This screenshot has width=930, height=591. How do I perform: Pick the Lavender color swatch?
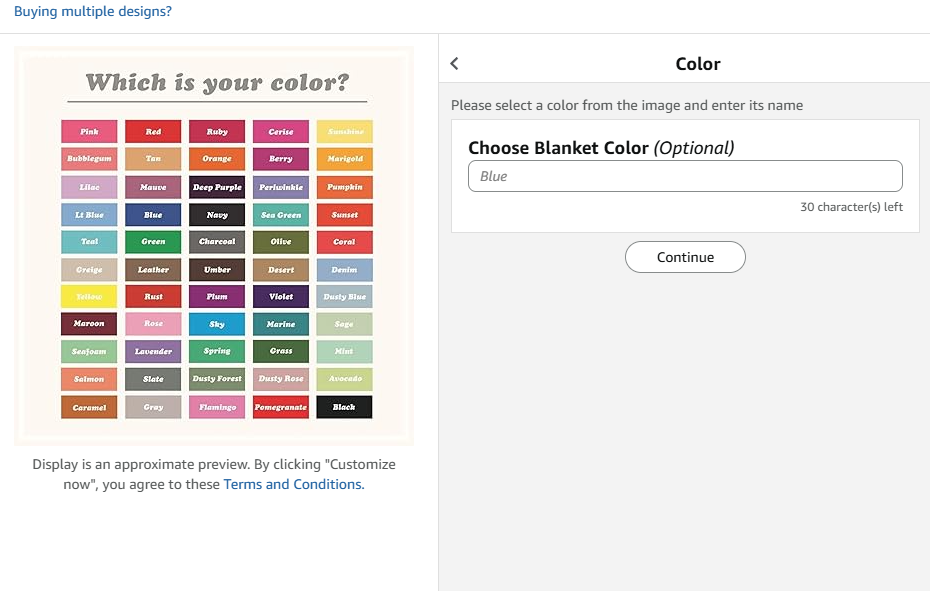153,352
